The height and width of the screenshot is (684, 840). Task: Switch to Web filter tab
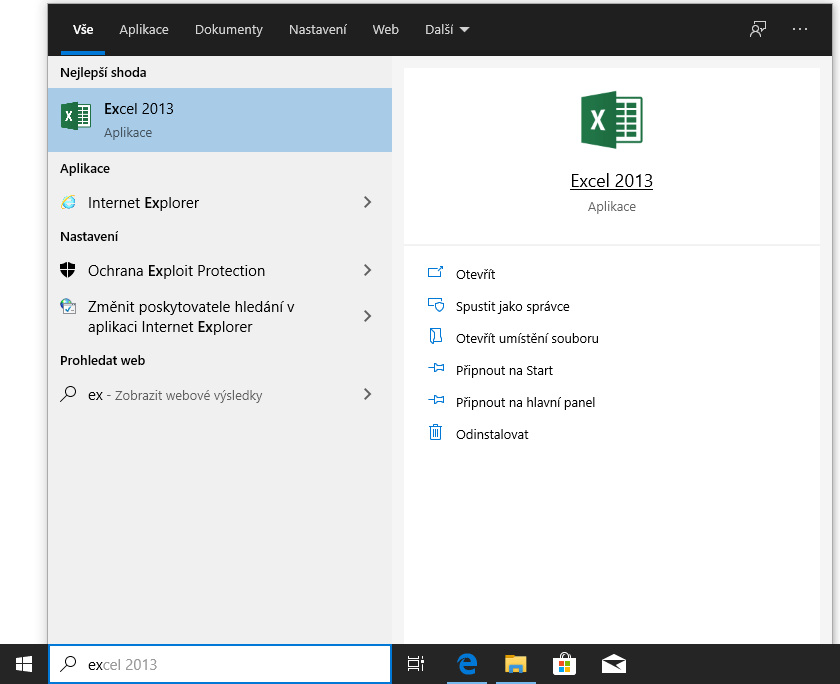pos(385,29)
